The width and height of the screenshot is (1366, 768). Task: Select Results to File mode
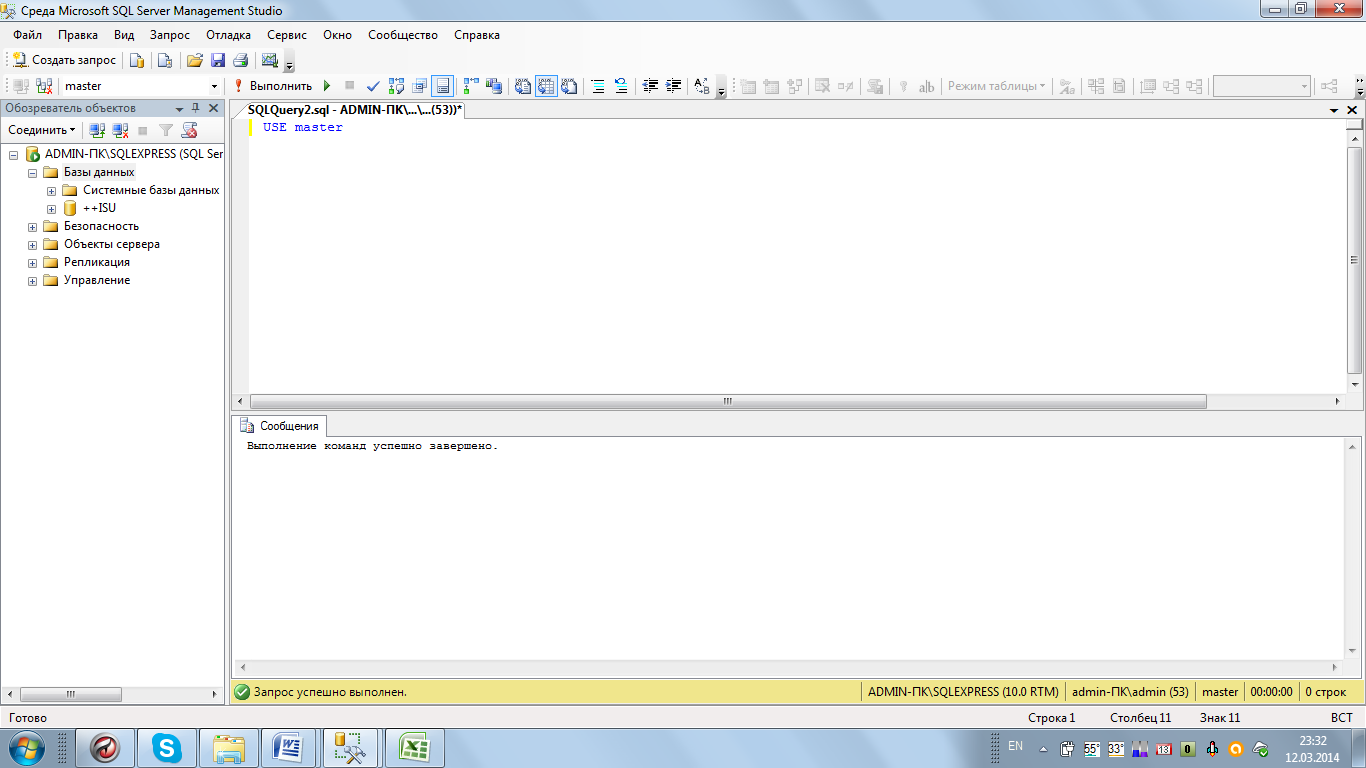(569, 86)
